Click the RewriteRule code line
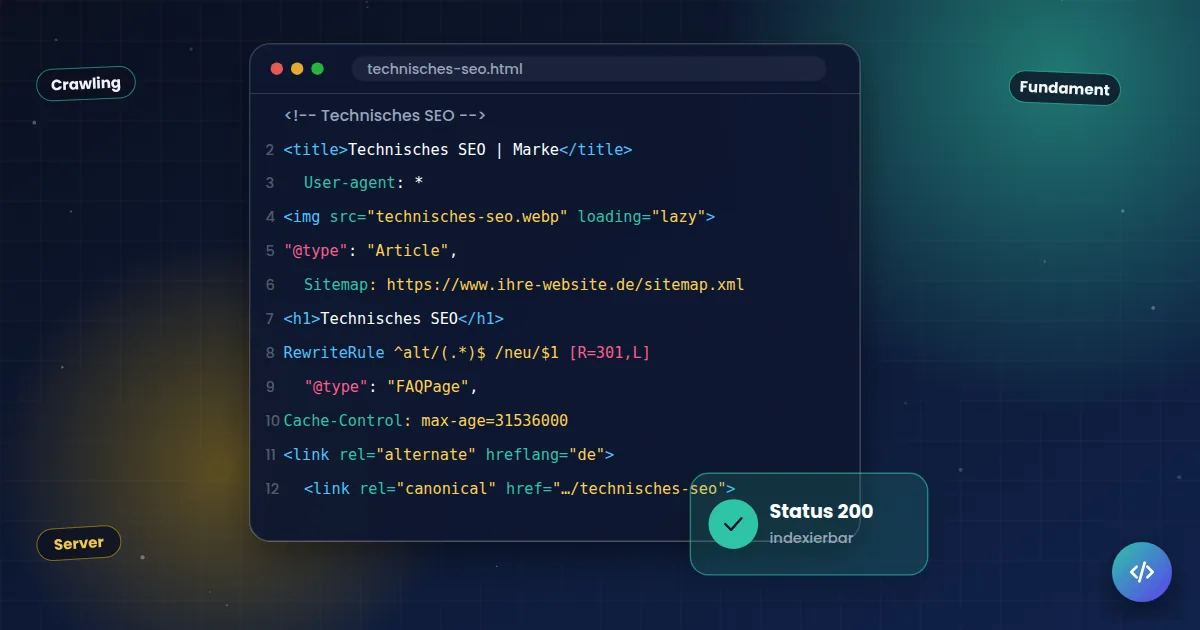This screenshot has width=1200, height=630. (467, 353)
